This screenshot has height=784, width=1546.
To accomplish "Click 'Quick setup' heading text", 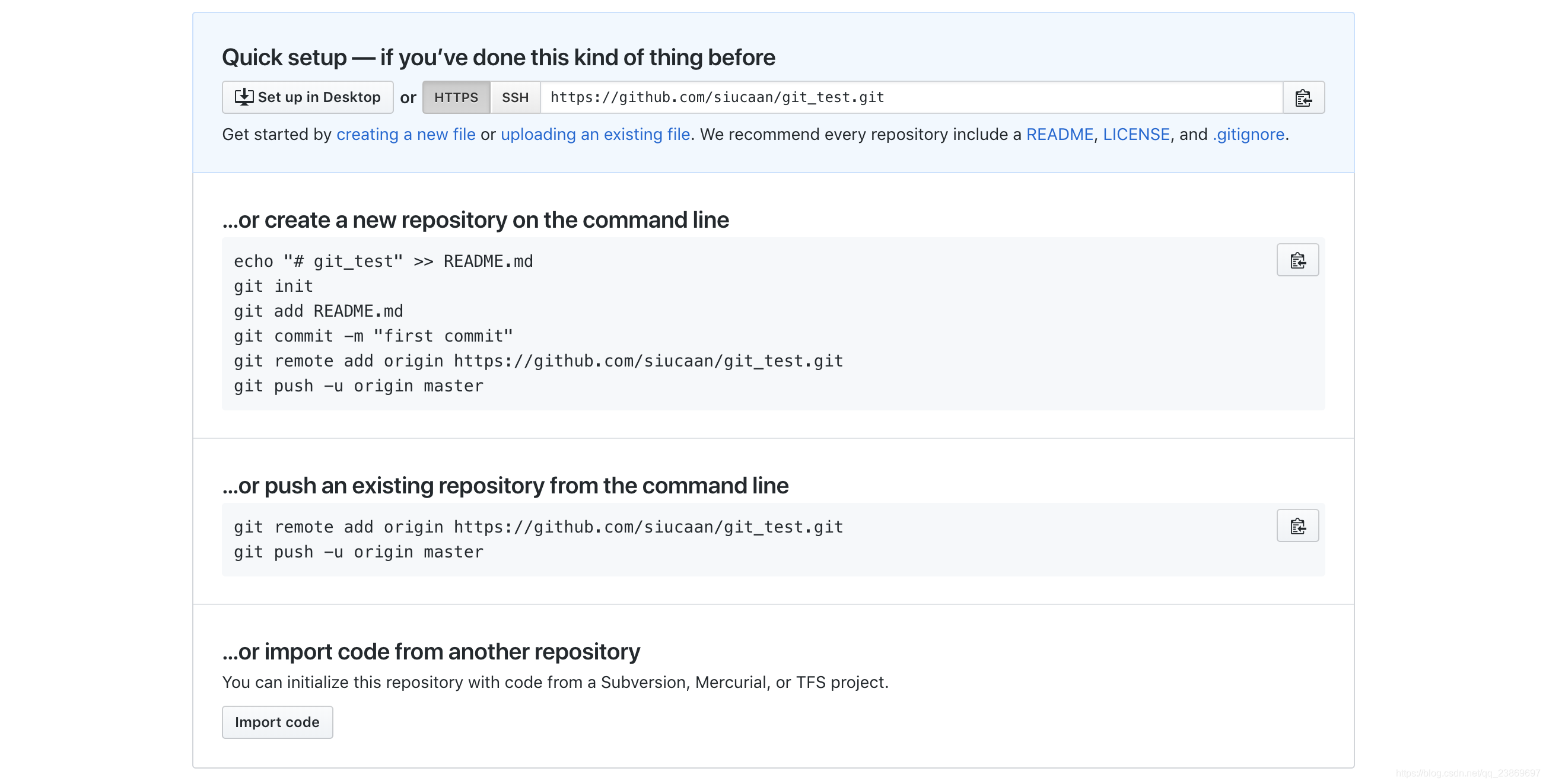I will [498, 58].
